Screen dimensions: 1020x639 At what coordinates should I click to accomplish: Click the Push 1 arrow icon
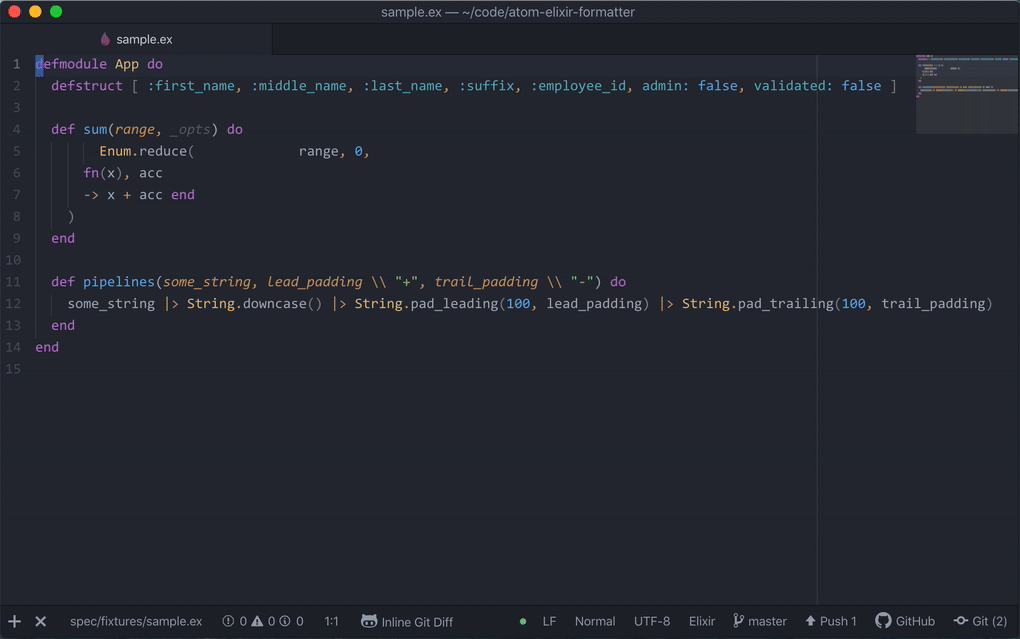click(810, 621)
